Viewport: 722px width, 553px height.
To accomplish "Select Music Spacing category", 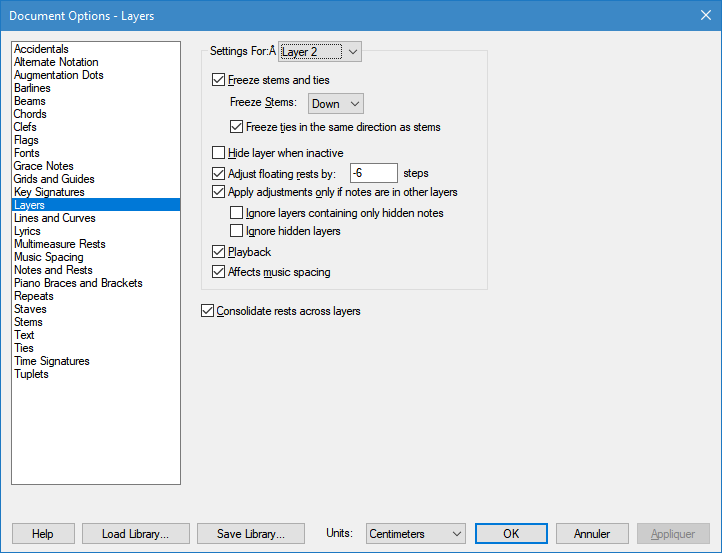I will 48,257.
